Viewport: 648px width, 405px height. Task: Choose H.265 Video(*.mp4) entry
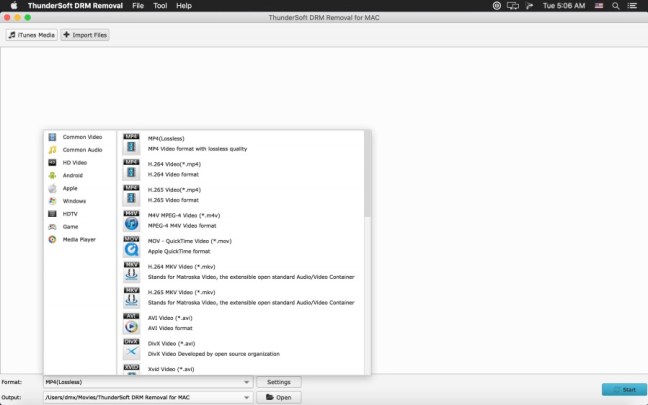pyautogui.click(x=241, y=195)
